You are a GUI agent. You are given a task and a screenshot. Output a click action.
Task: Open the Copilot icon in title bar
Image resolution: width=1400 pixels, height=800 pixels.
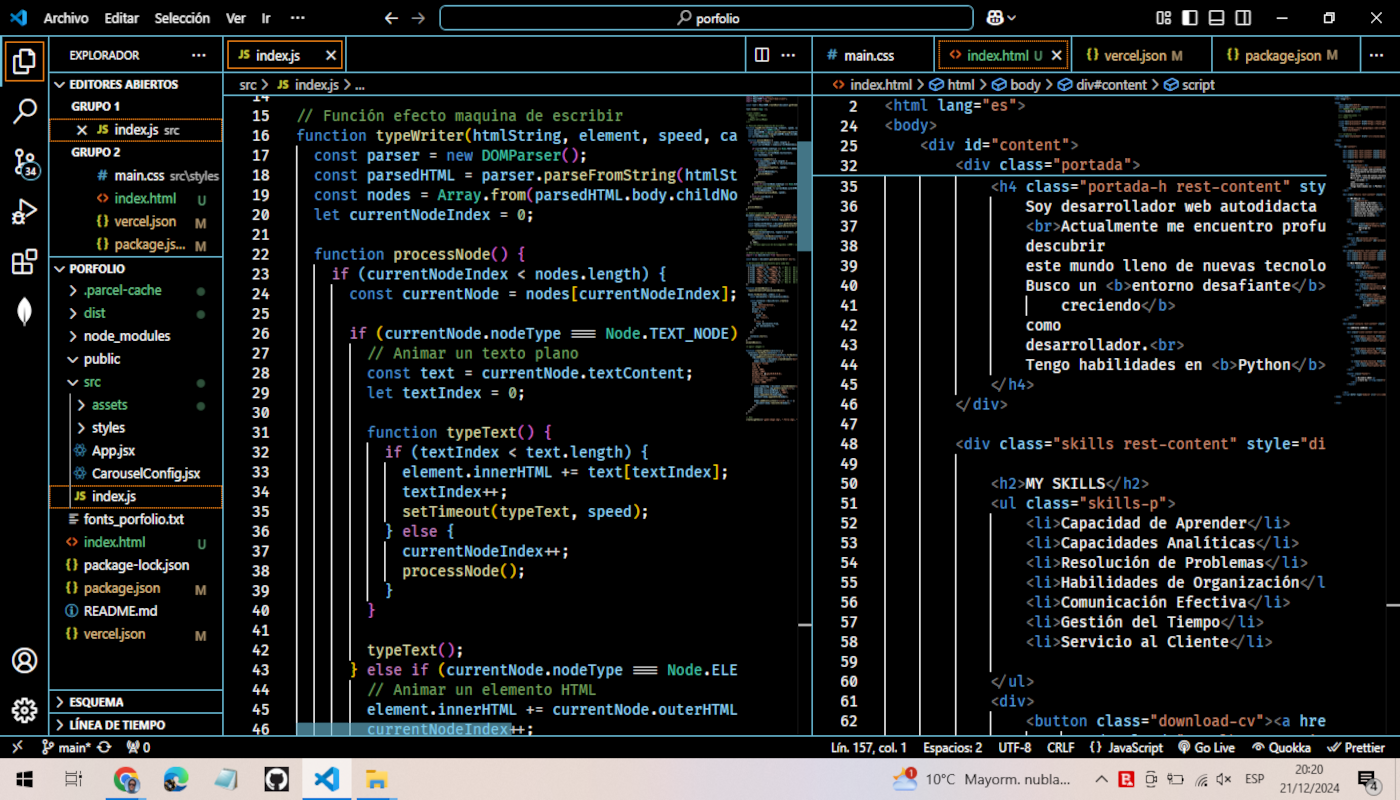coord(995,18)
